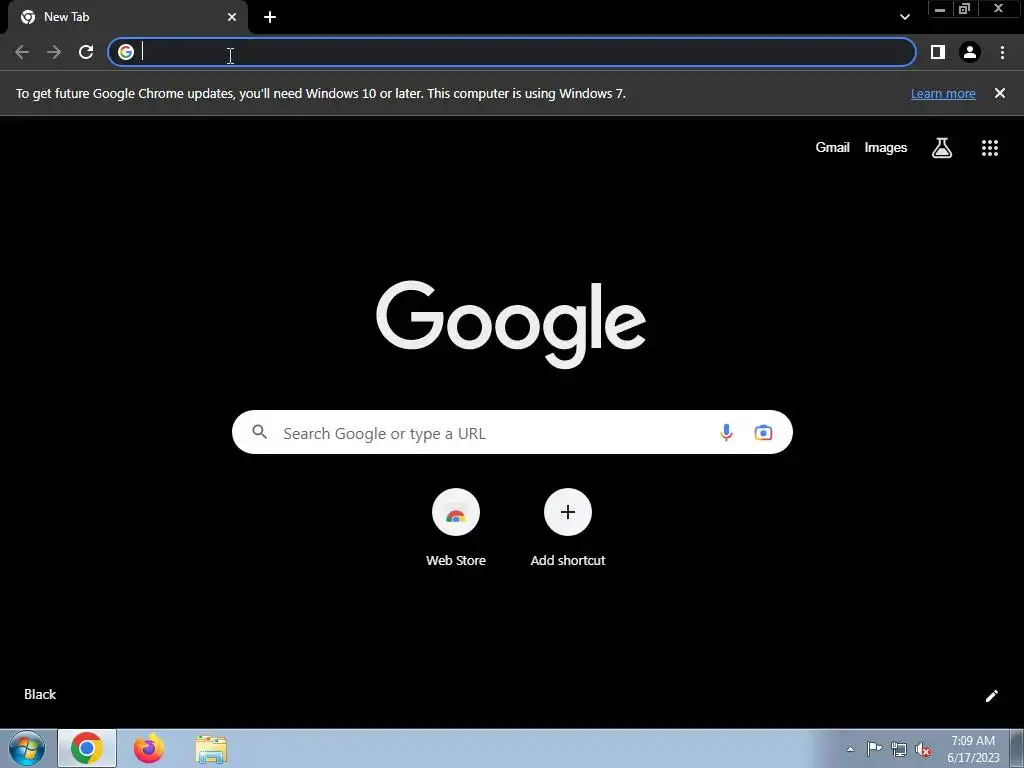Open the Action Center flag icon
The height and width of the screenshot is (768, 1024).
click(x=874, y=749)
